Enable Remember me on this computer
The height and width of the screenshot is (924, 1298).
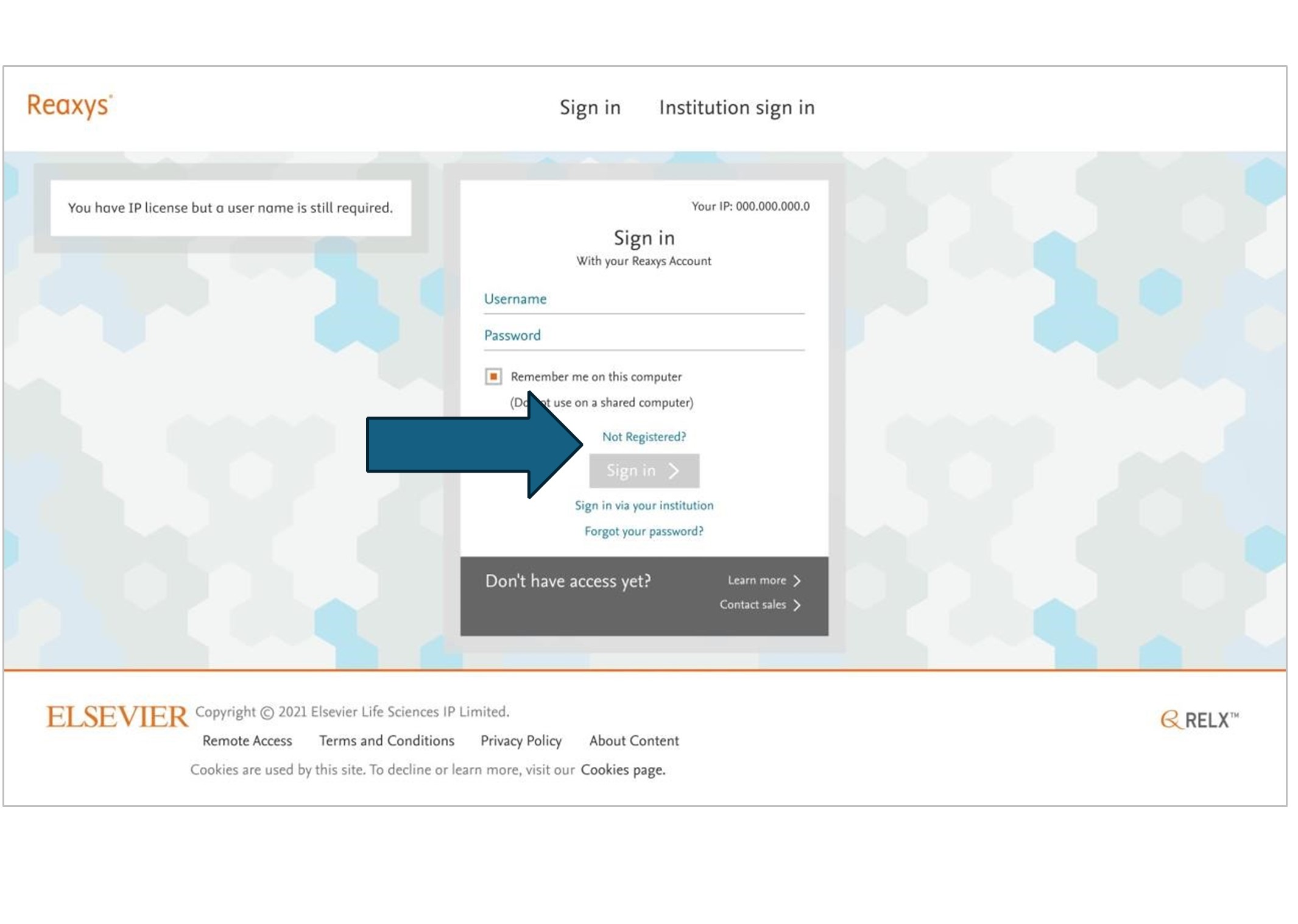[x=493, y=376]
